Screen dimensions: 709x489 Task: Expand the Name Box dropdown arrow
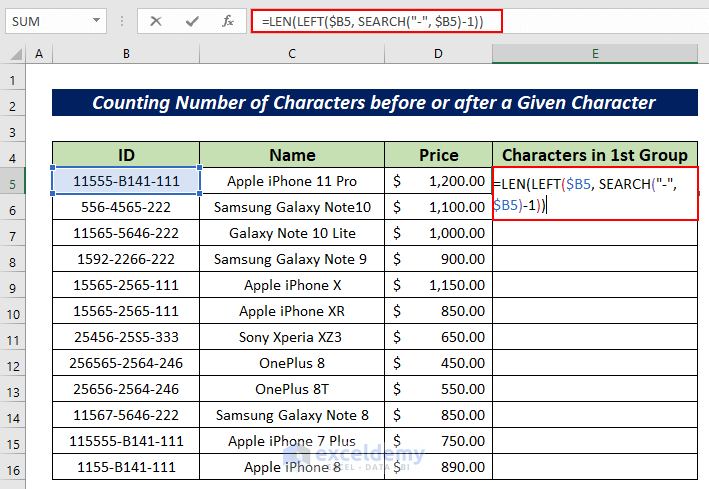pos(96,21)
